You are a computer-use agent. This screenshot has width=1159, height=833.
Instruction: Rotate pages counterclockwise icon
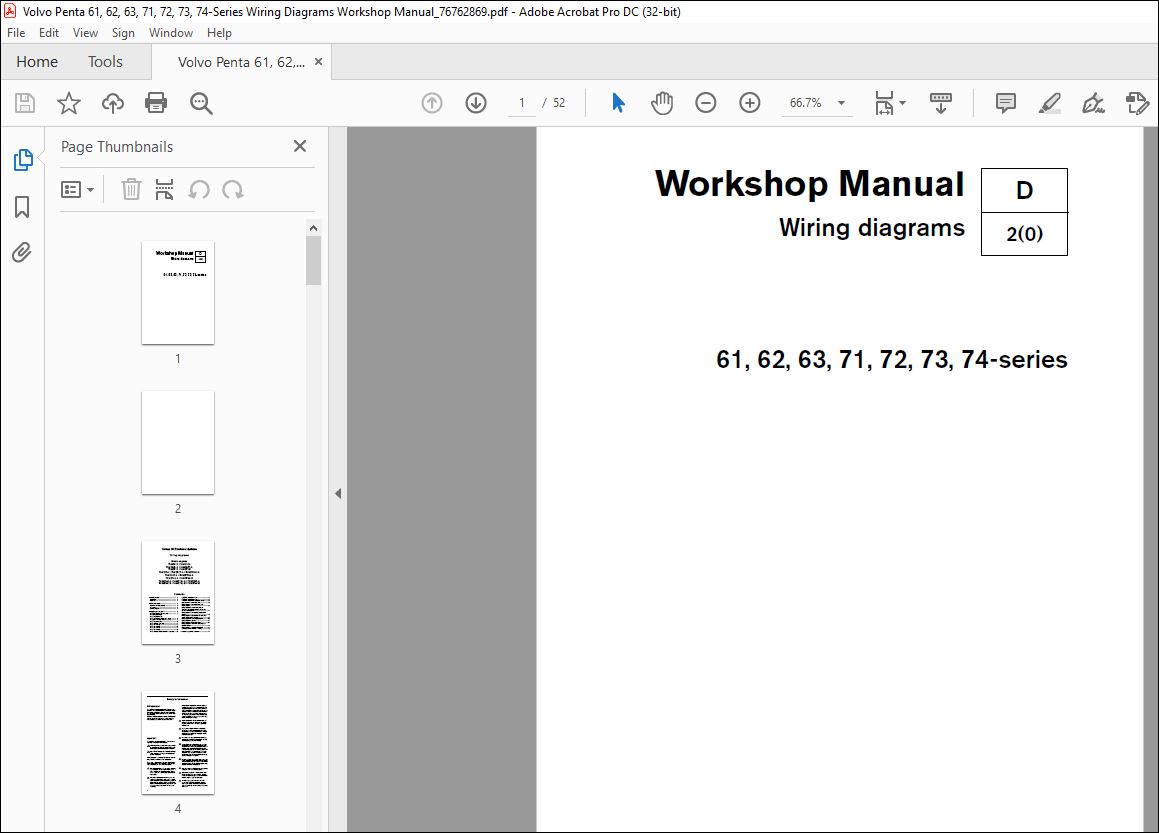click(199, 190)
